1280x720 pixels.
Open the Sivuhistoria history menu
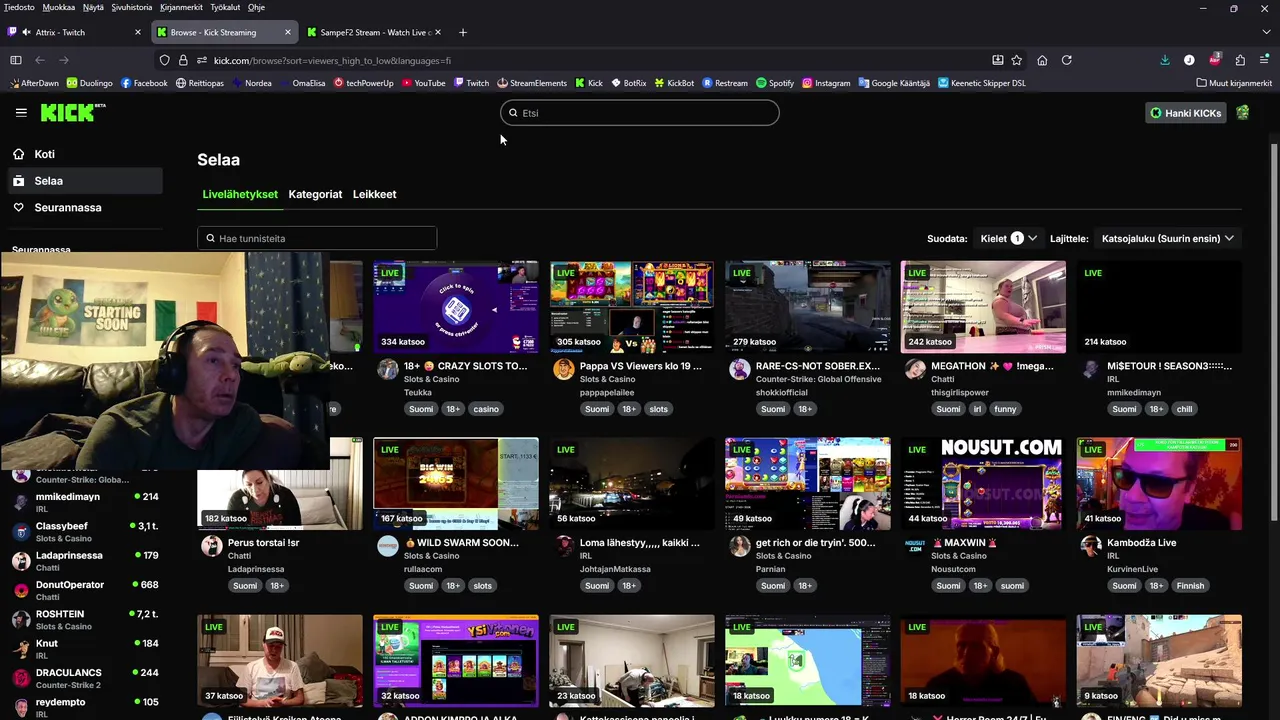[x=132, y=7]
